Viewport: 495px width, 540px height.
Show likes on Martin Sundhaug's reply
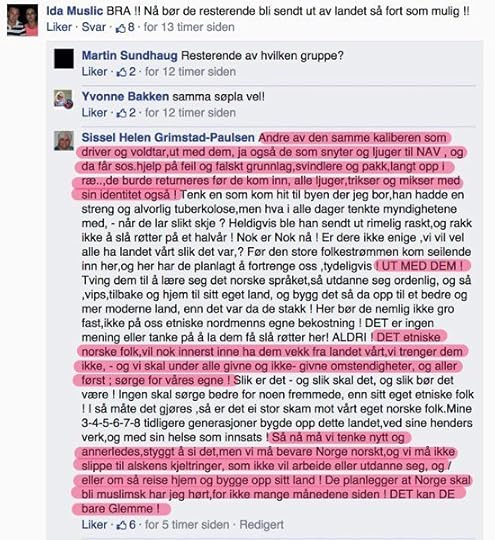tap(126, 72)
